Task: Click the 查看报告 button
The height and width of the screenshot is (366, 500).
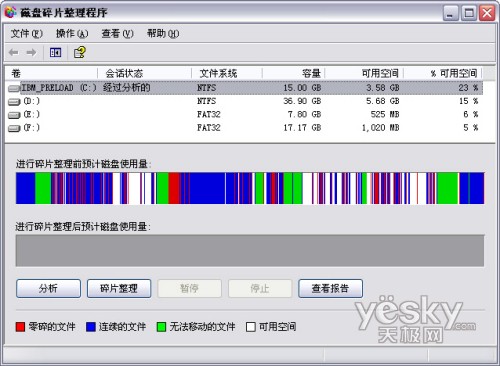Action: [330, 288]
